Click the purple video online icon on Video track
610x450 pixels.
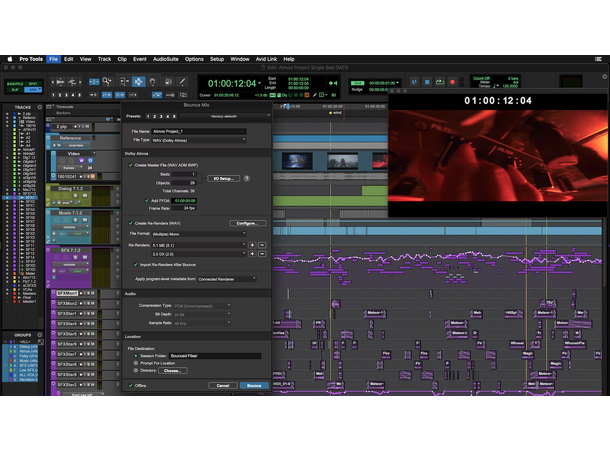[x=81, y=161]
